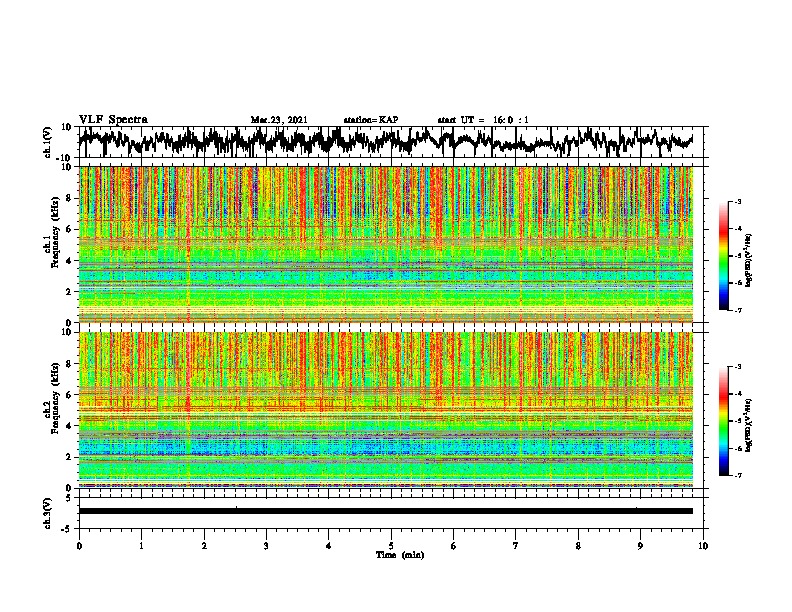Click the '6' kHz tick on ch.2 spectrogram
Image resolution: width=792 pixels, height=612 pixels.
[70, 395]
